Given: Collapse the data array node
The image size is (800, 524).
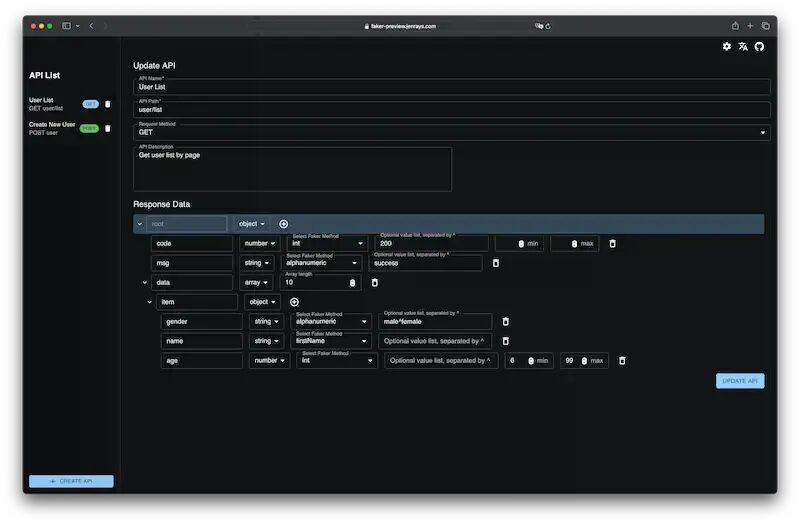Looking at the screenshot, I should 144,282.
